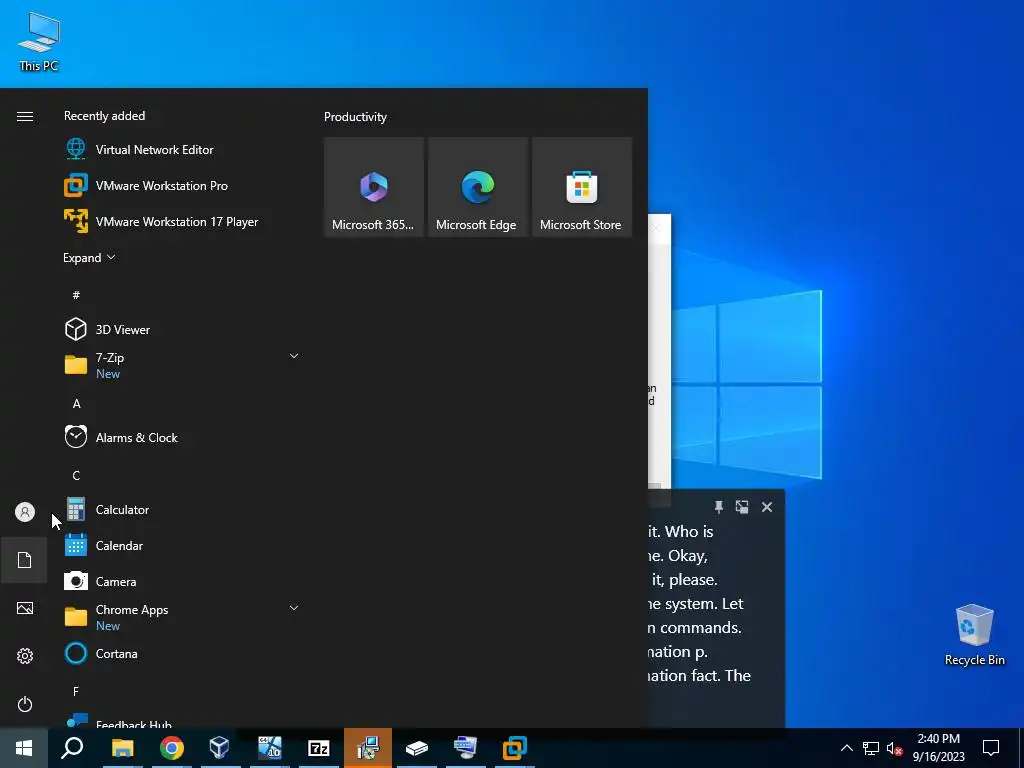Open Alarms & Clock app
This screenshot has width=1024, height=768.
point(182,438)
